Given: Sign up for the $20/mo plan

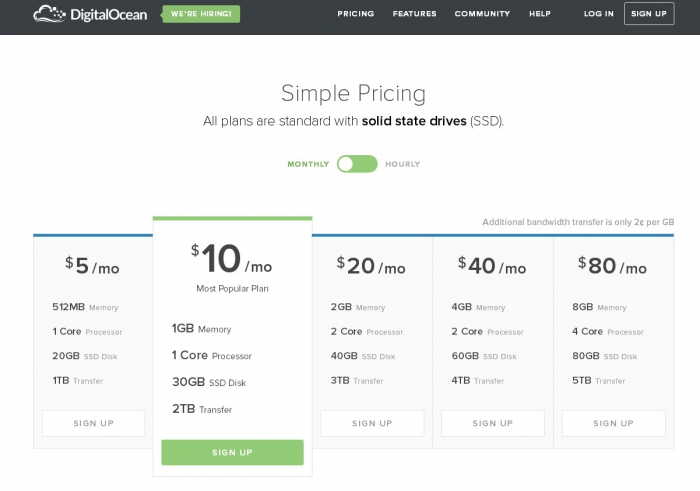Looking at the screenshot, I should click(x=372, y=423).
